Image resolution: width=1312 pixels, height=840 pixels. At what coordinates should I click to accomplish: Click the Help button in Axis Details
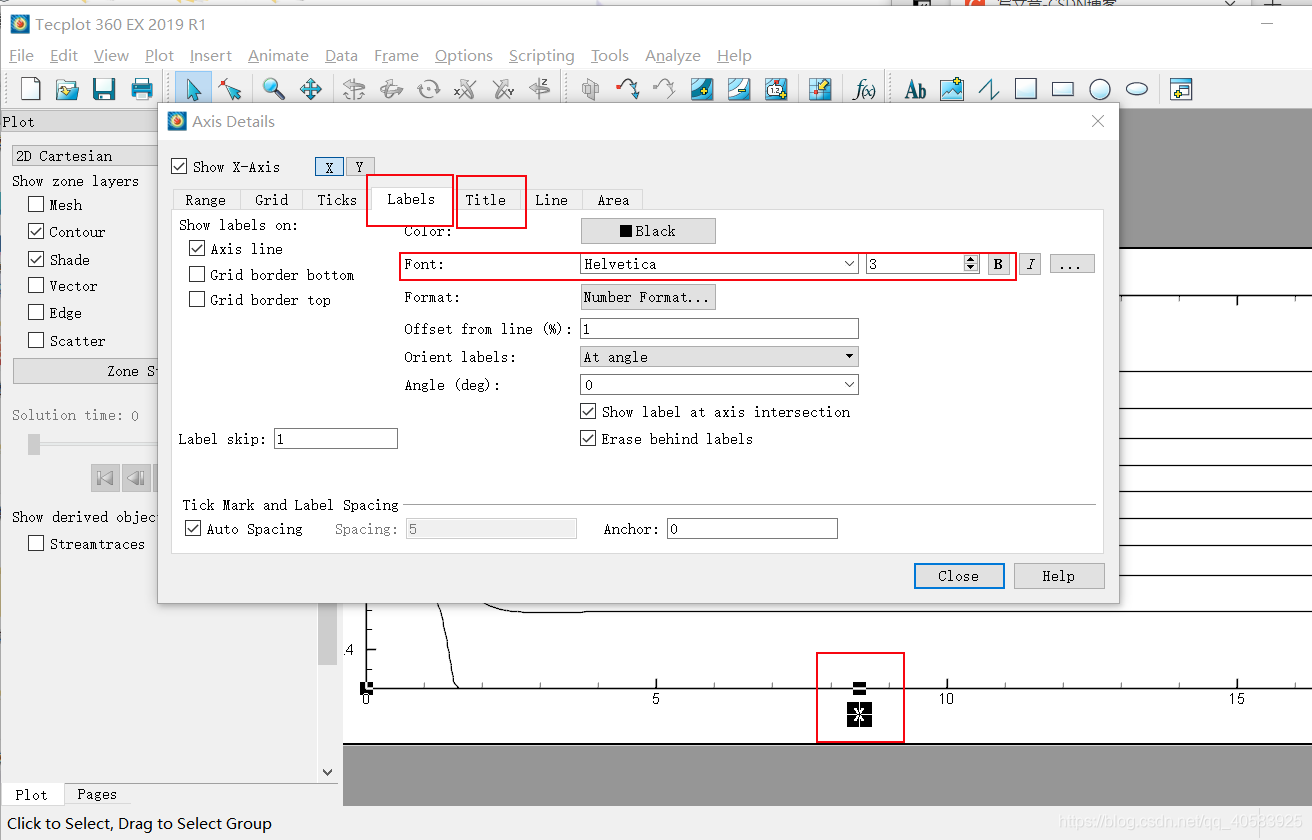[1059, 575]
